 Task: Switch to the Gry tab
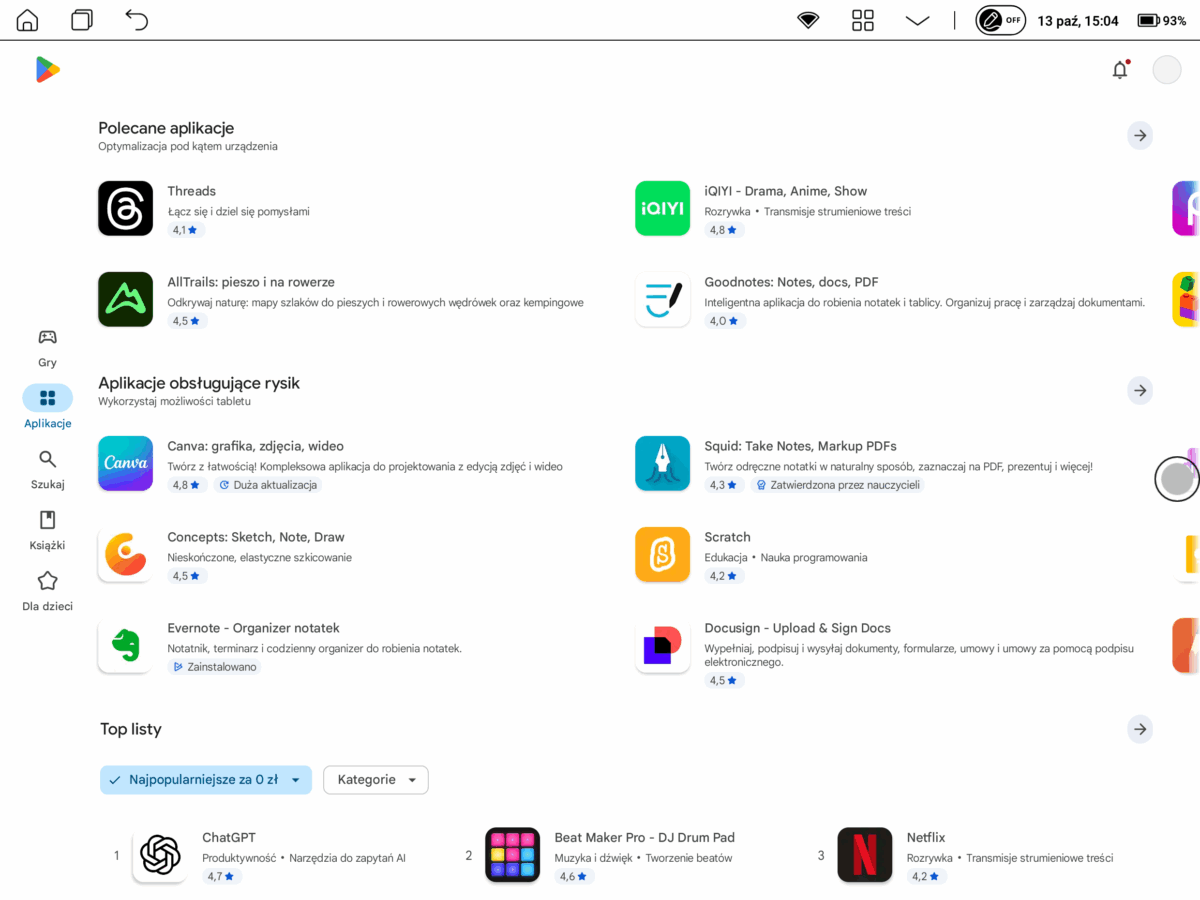(47, 347)
